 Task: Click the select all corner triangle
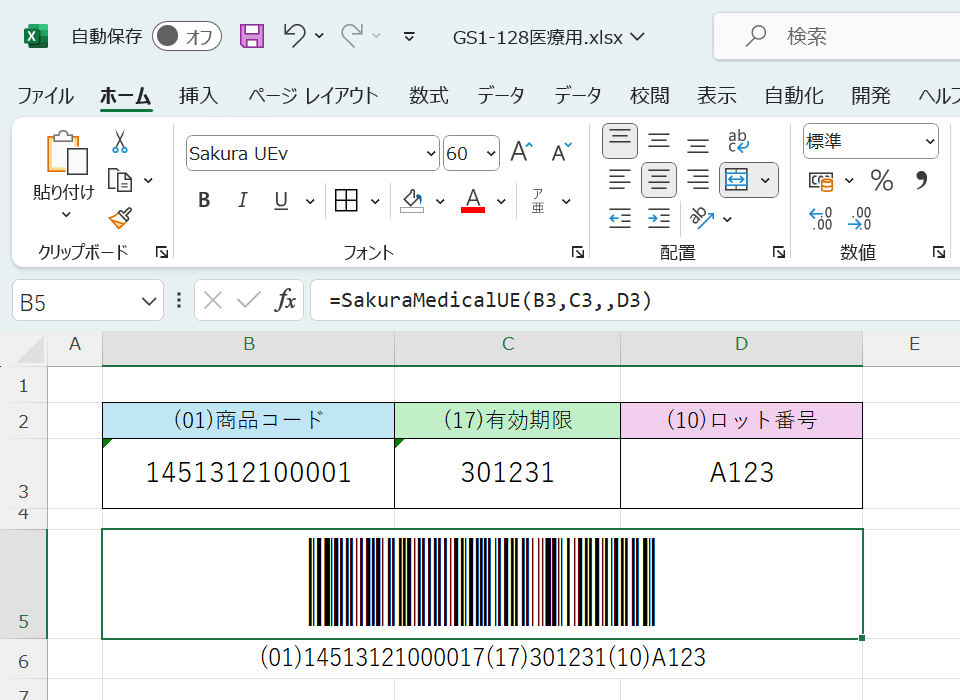point(29,350)
